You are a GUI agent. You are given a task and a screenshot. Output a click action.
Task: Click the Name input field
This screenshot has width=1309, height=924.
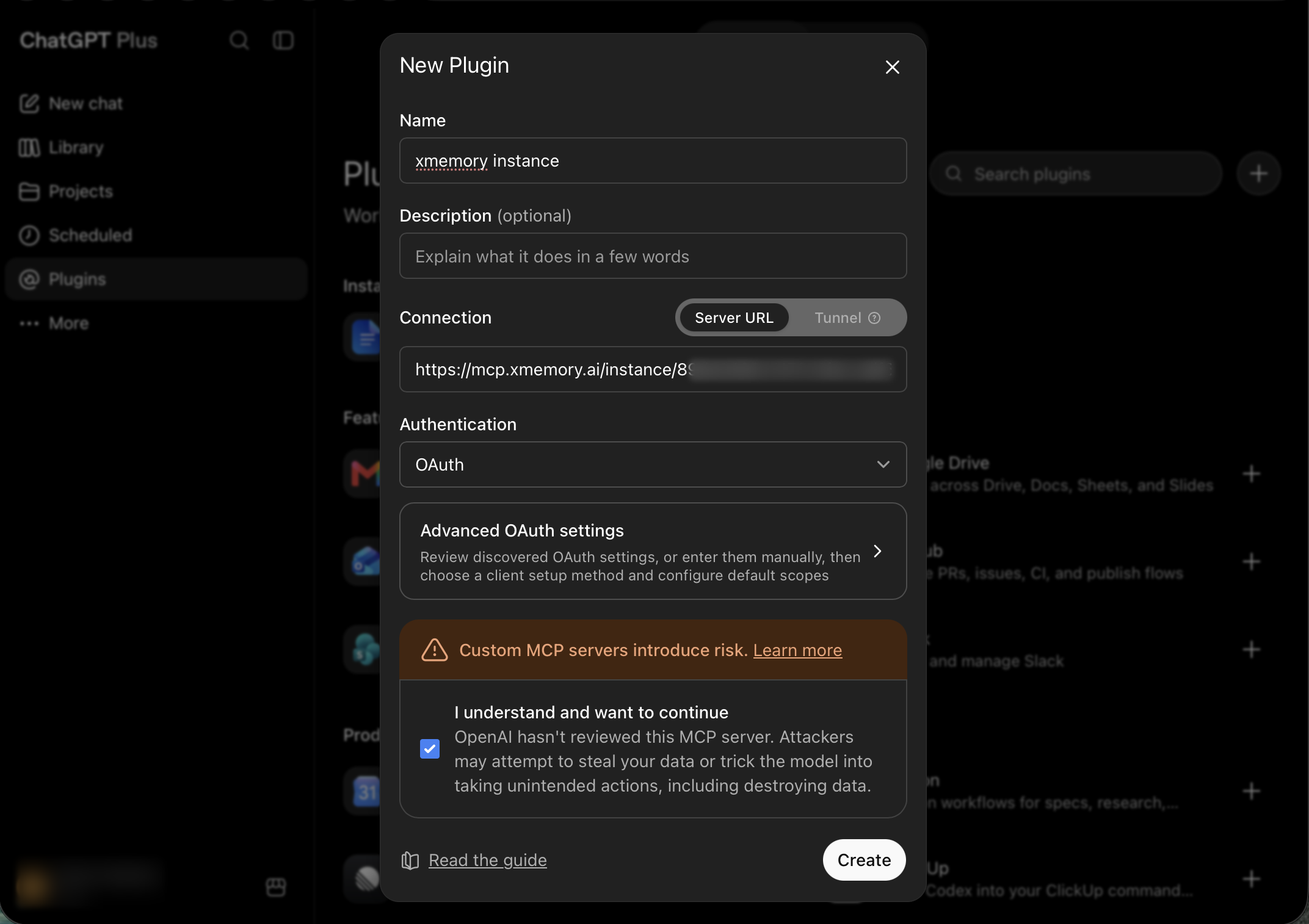[x=653, y=161]
